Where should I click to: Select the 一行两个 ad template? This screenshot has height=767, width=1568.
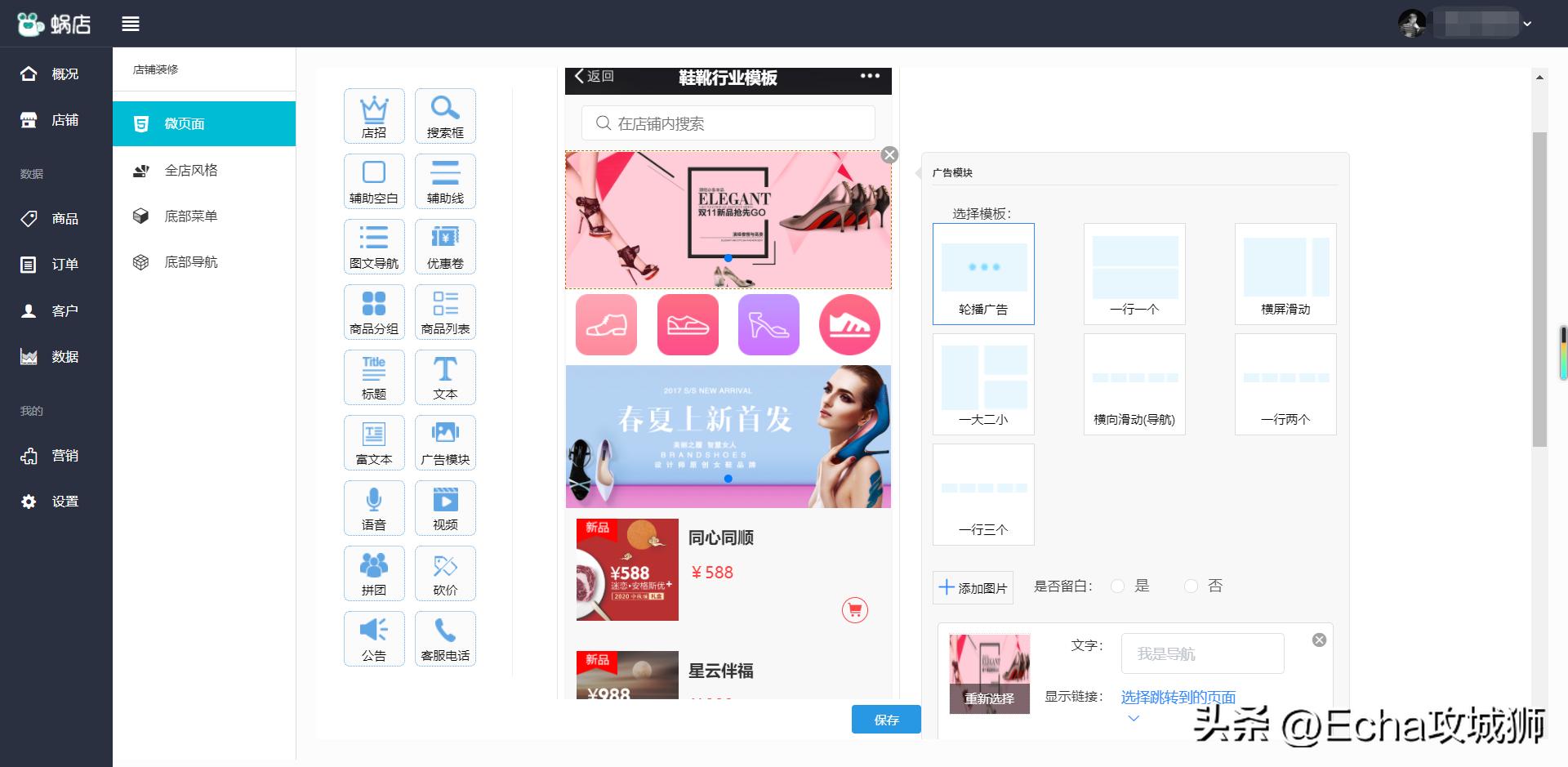coord(1285,384)
